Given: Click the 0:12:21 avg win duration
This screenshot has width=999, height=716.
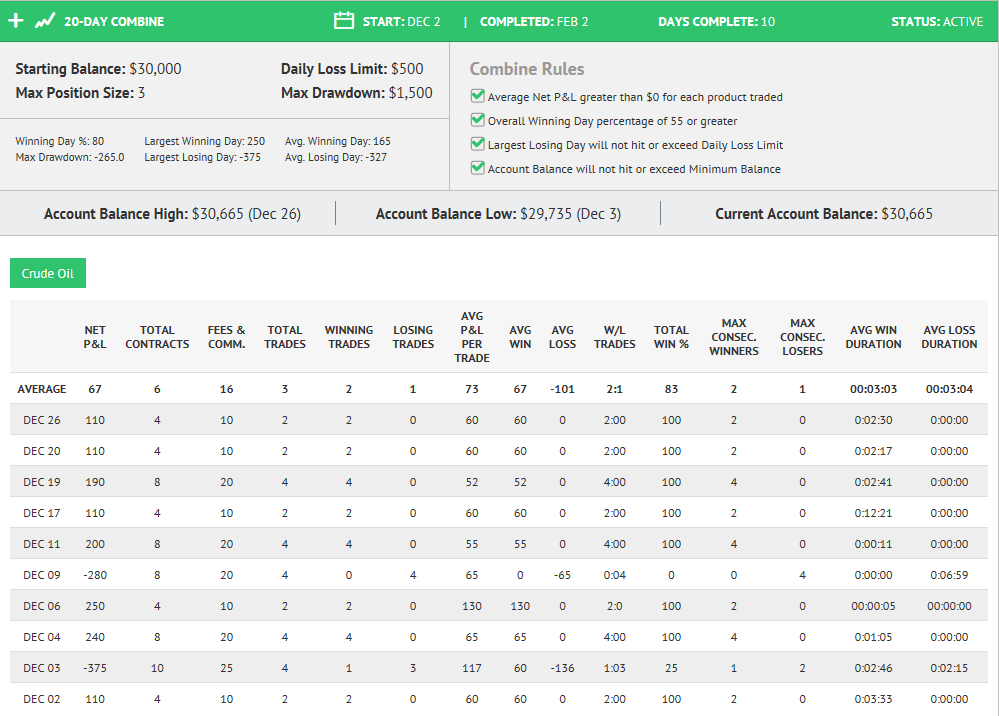Looking at the screenshot, I should pos(873,513).
